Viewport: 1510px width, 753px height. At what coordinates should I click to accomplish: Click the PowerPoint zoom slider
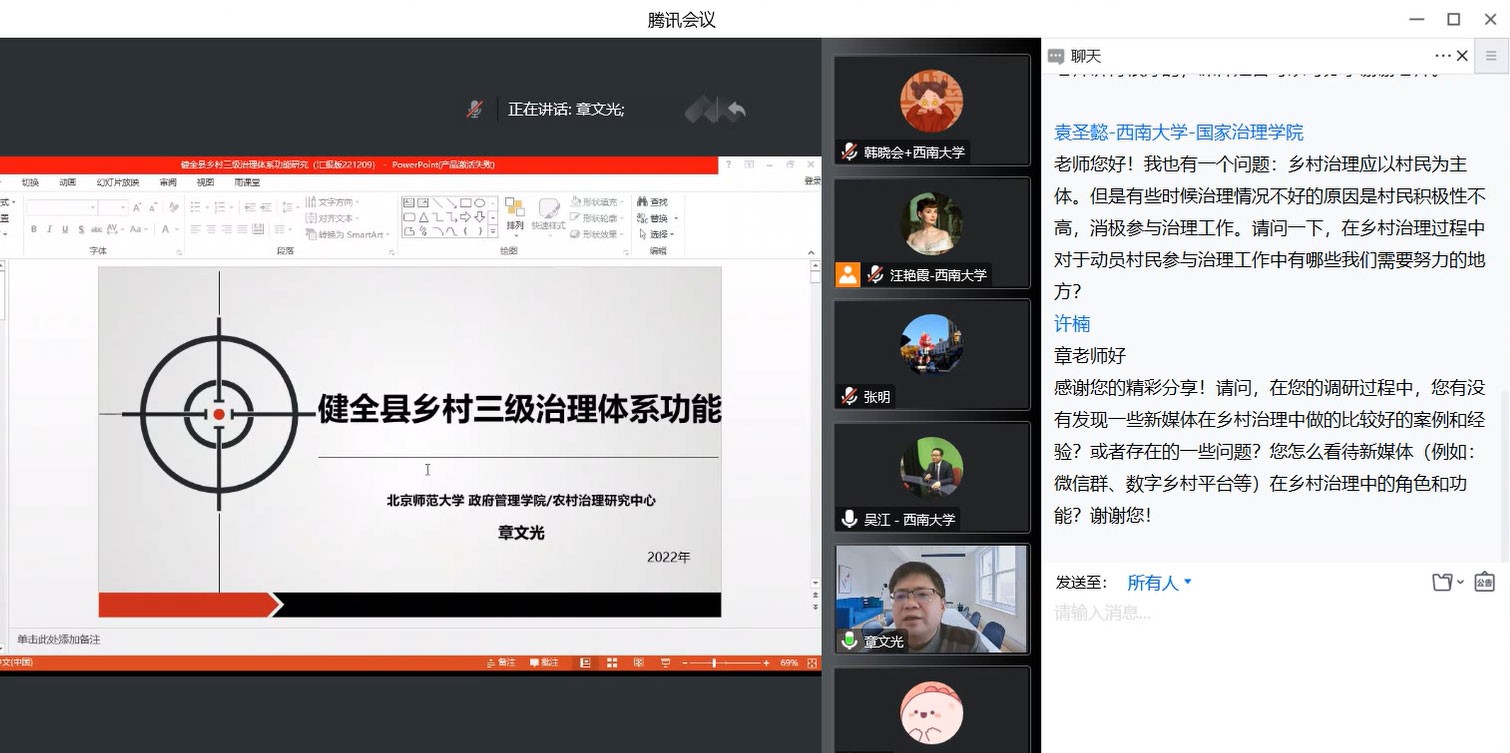coord(715,663)
